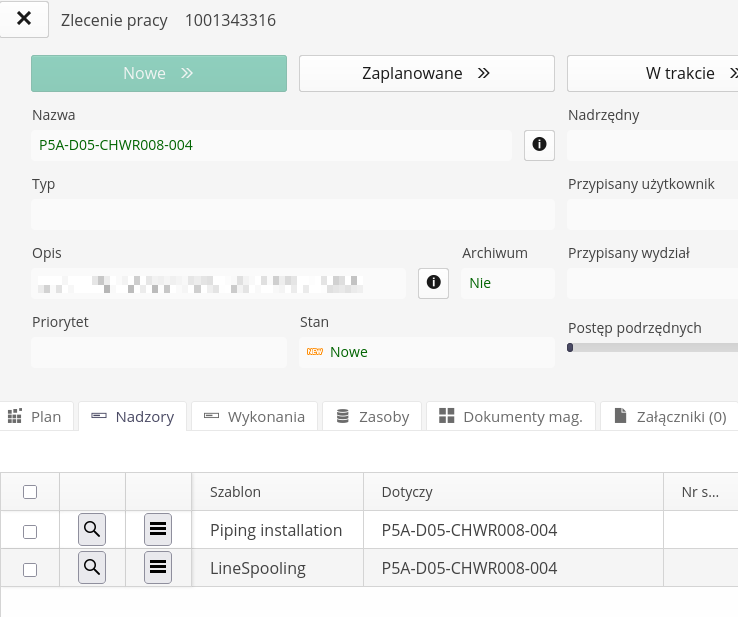This screenshot has height=617, width=738.
Task: Set status to Zaplanowane
Action: click(426, 73)
